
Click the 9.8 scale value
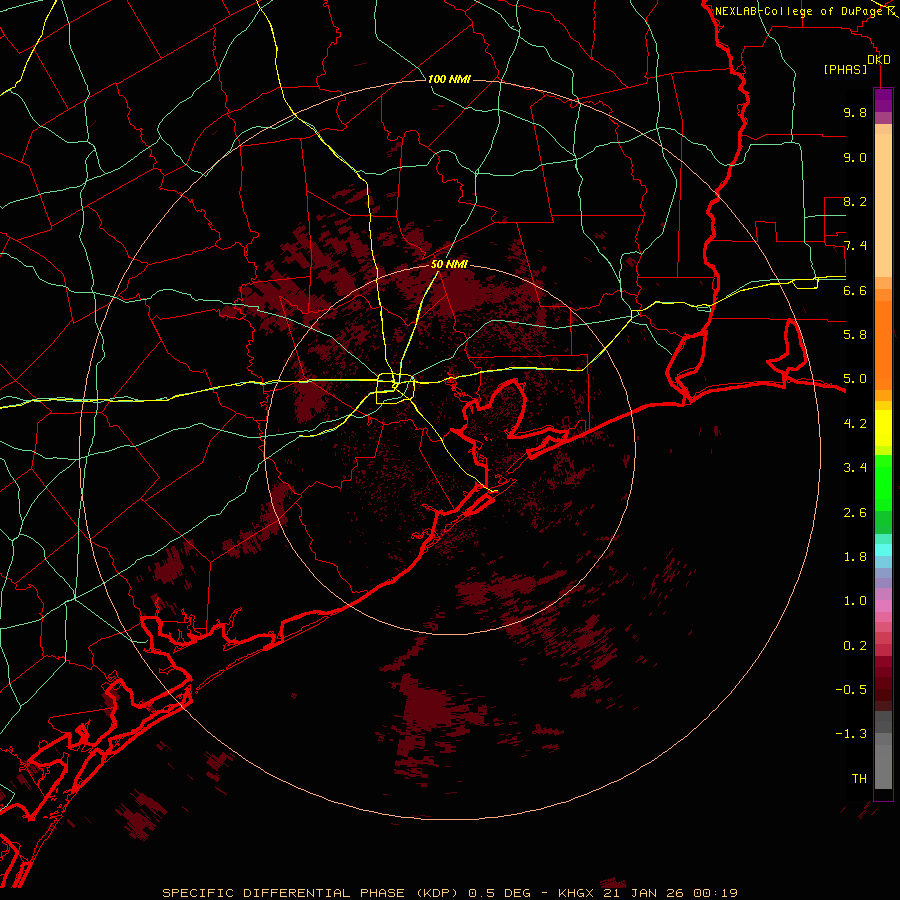[x=855, y=112]
